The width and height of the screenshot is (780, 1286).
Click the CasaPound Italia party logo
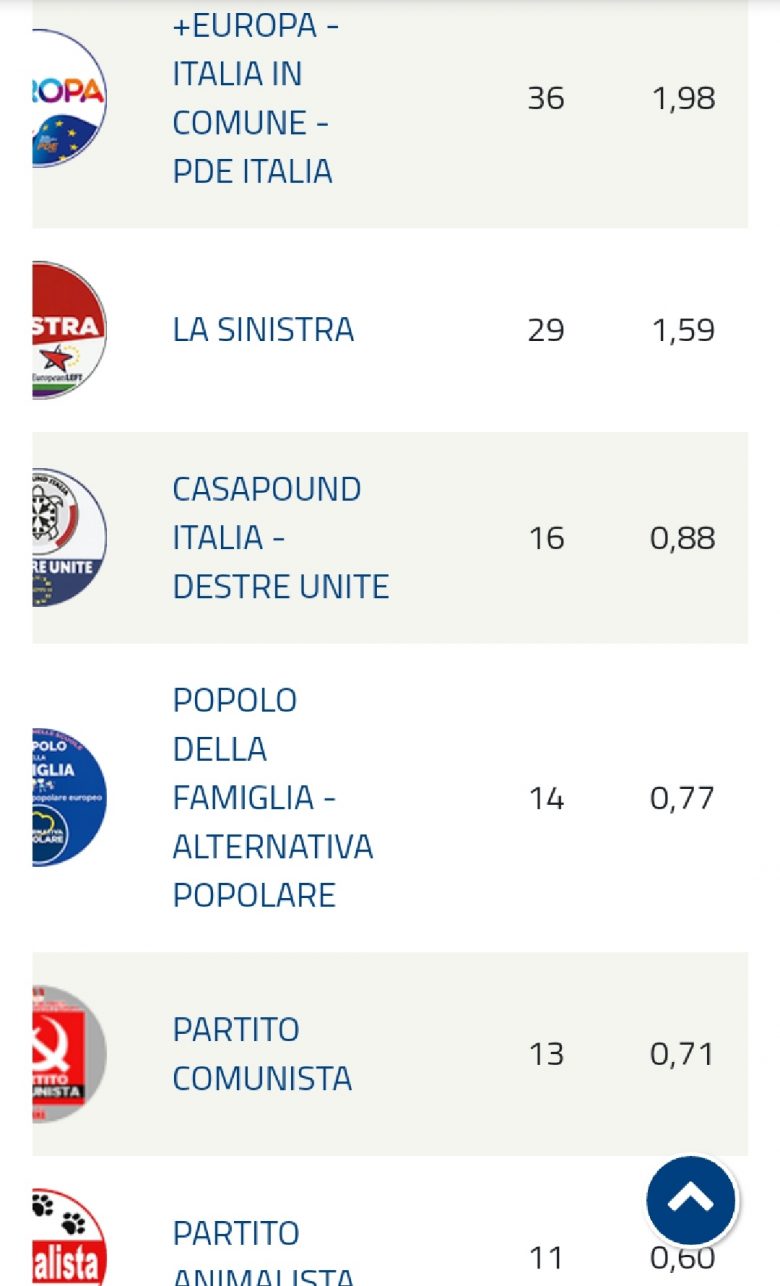tap(69, 538)
